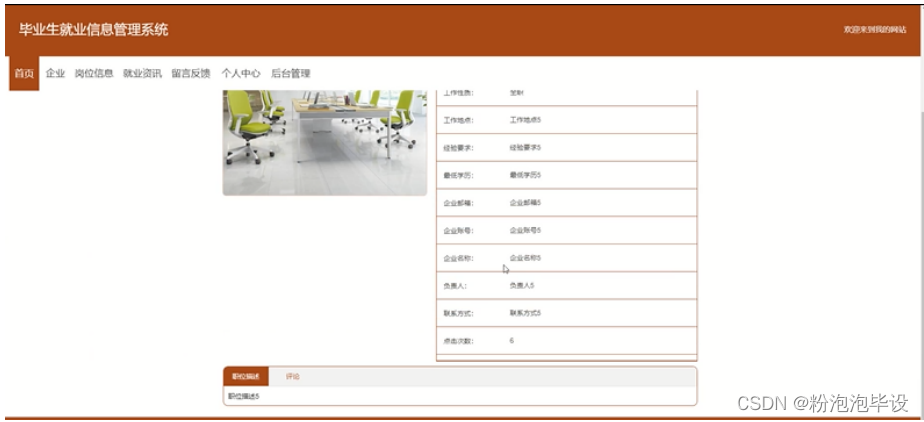Screen dimensions: 924x422
Task: Click the 企业邮箱: label
Action: (458, 203)
